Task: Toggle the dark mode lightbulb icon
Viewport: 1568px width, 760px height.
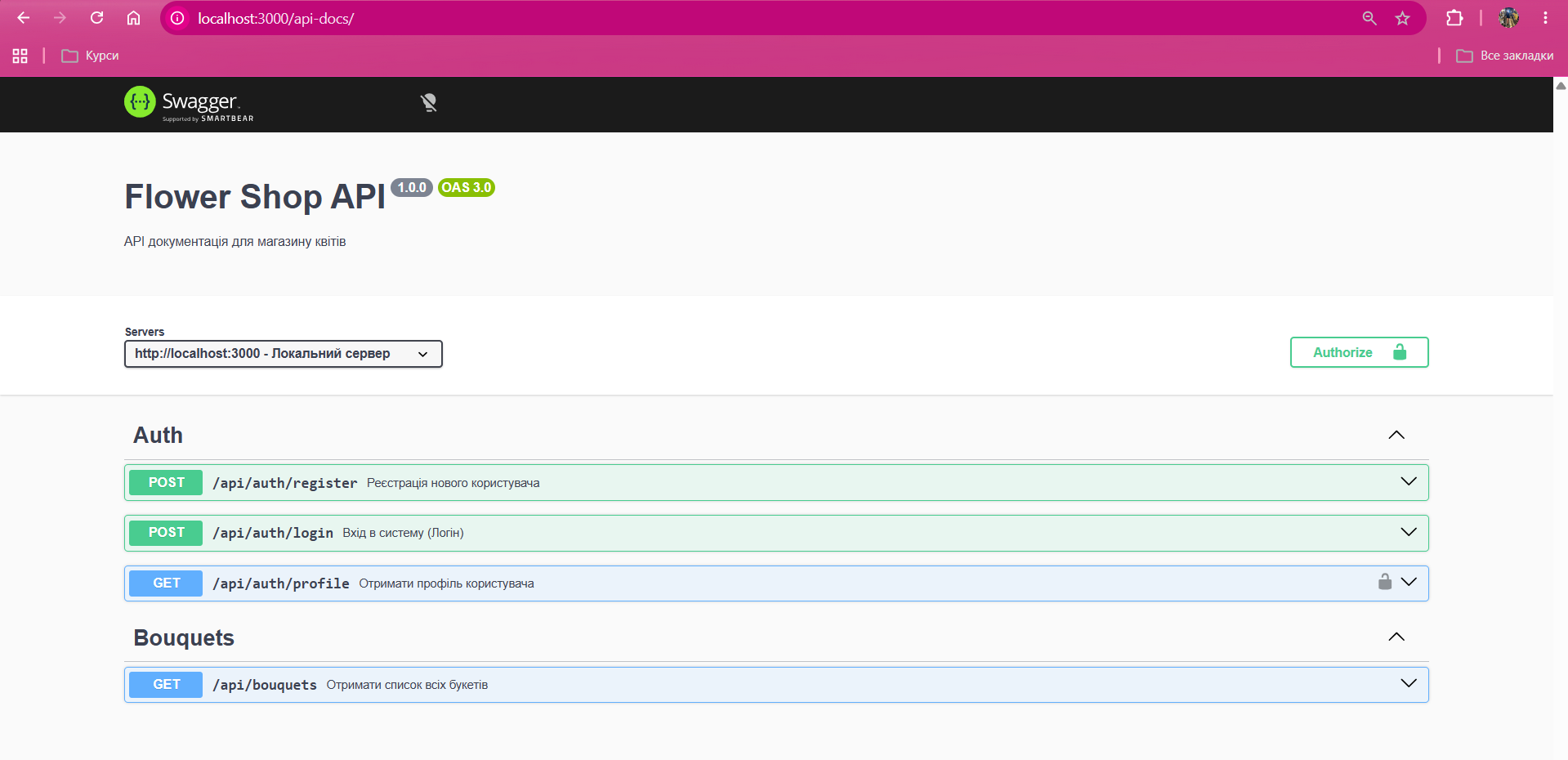Action: point(429,102)
